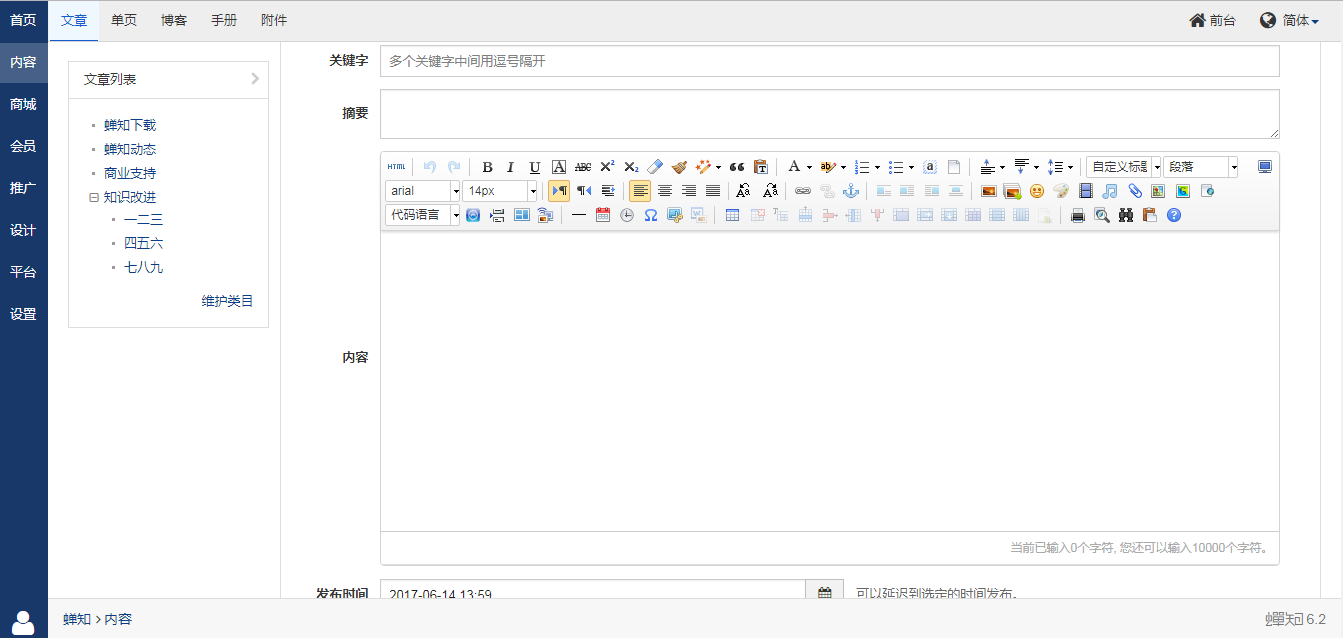Open the 蝉知动态 category link
The image size is (1343, 638).
click(x=130, y=149)
